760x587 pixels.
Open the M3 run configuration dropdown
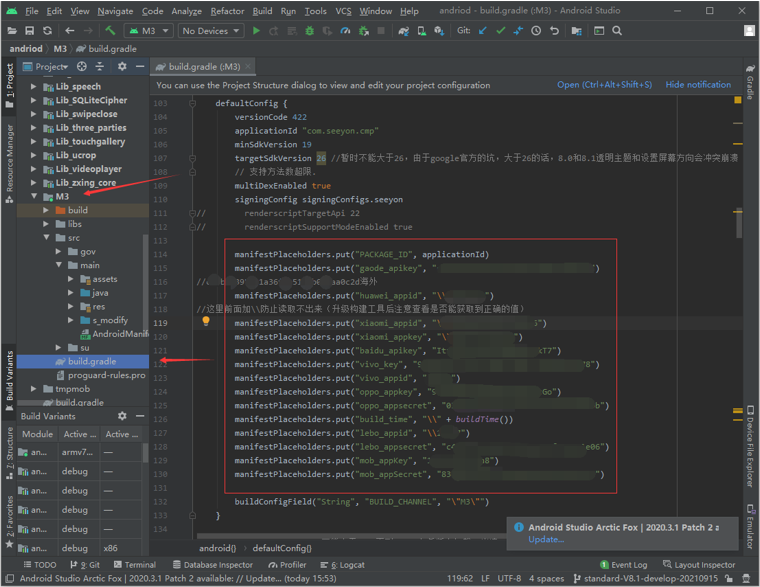click(x=150, y=31)
